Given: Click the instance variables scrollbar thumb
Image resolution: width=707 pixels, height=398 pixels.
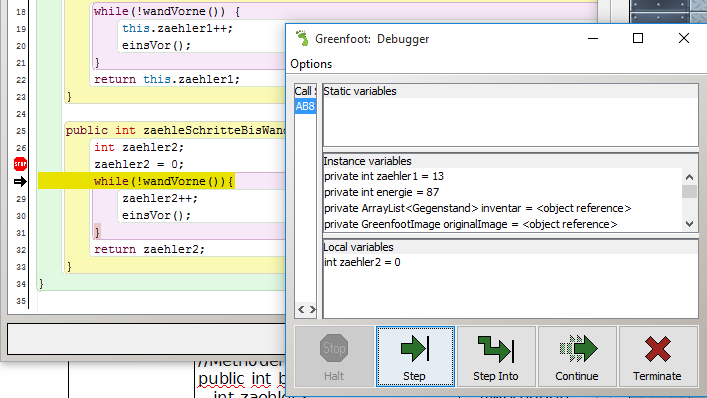Looking at the screenshot, I should (x=689, y=192).
